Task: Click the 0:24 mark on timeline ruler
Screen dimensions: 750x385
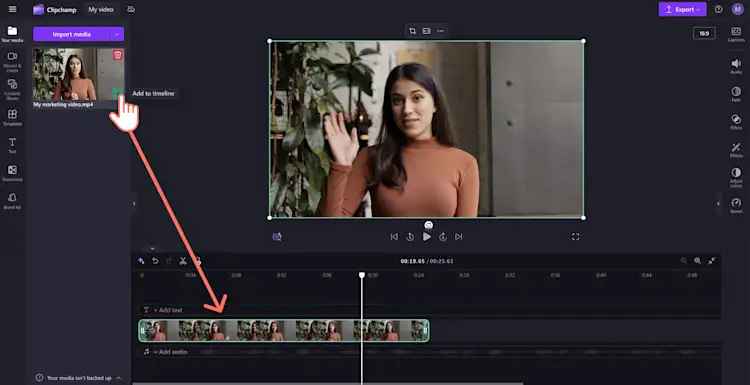Action: [x=419, y=275]
